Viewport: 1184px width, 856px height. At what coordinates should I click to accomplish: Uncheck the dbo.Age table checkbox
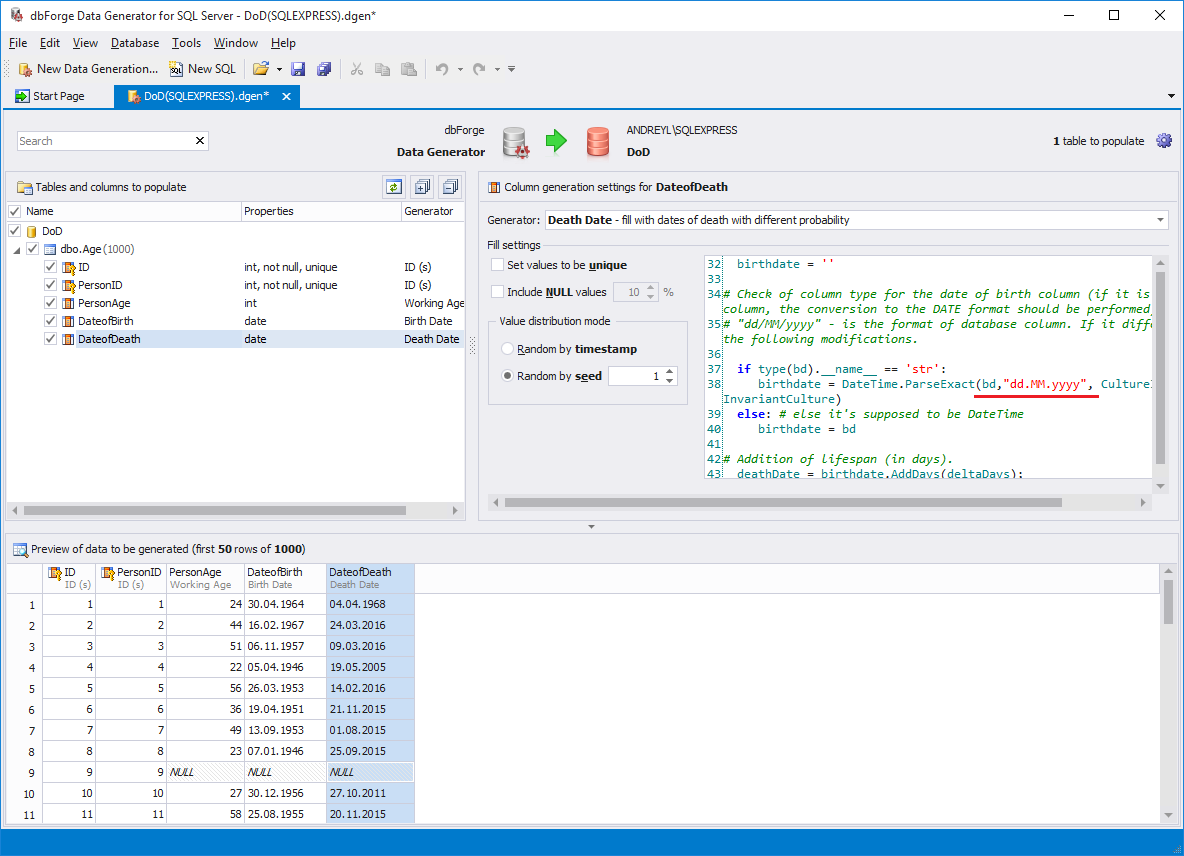click(32, 248)
